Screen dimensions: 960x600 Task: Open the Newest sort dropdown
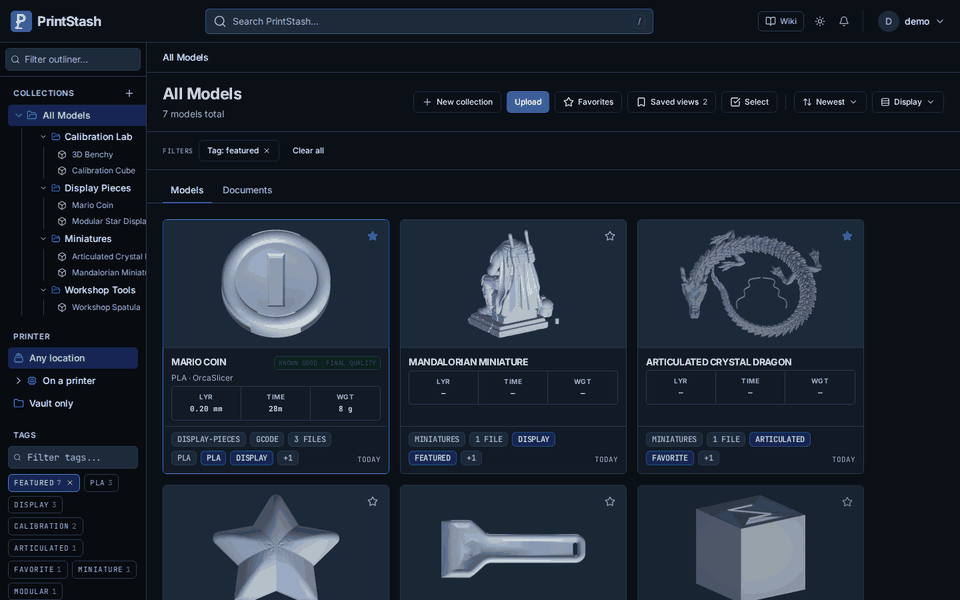(830, 102)
